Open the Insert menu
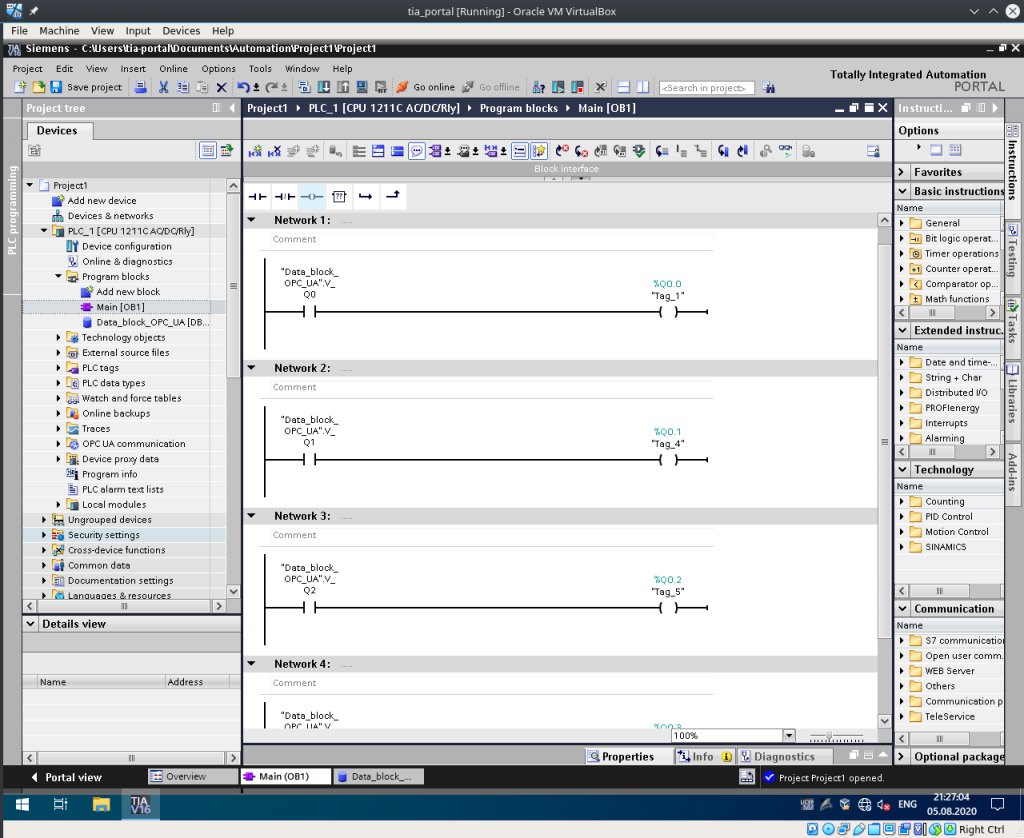 point(133,69)
